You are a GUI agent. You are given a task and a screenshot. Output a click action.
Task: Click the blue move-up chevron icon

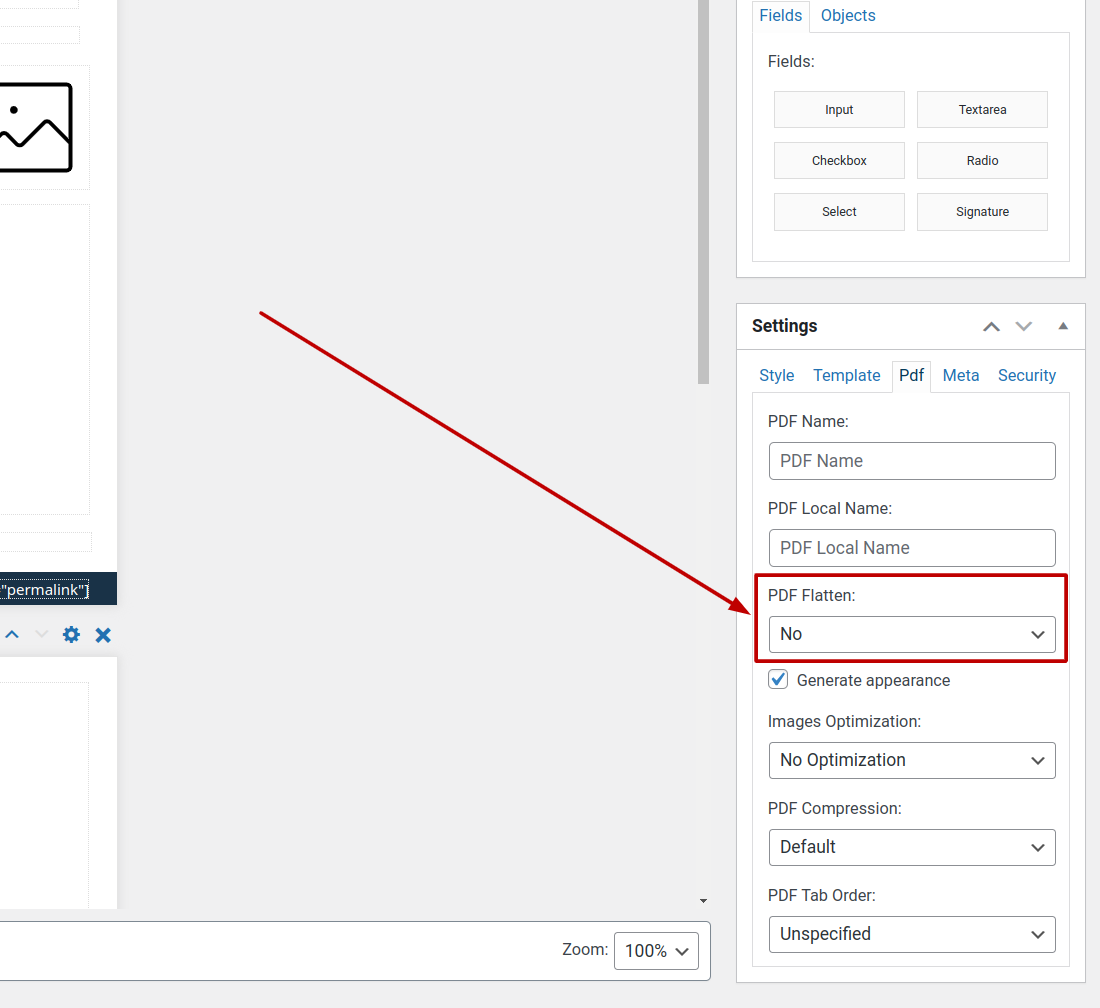click(x=12, y=634)
